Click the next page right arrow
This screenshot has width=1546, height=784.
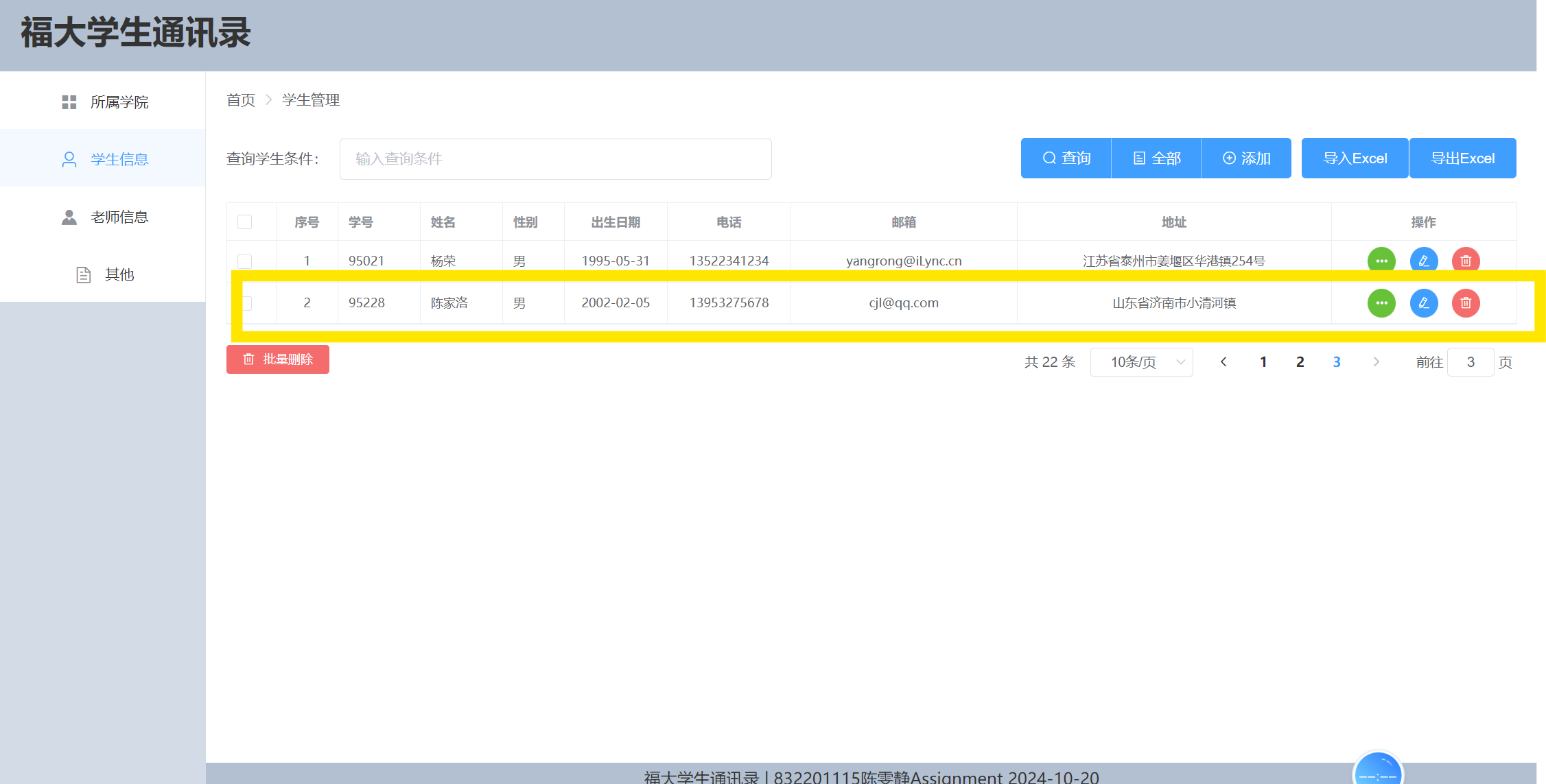pos(1376,361)
